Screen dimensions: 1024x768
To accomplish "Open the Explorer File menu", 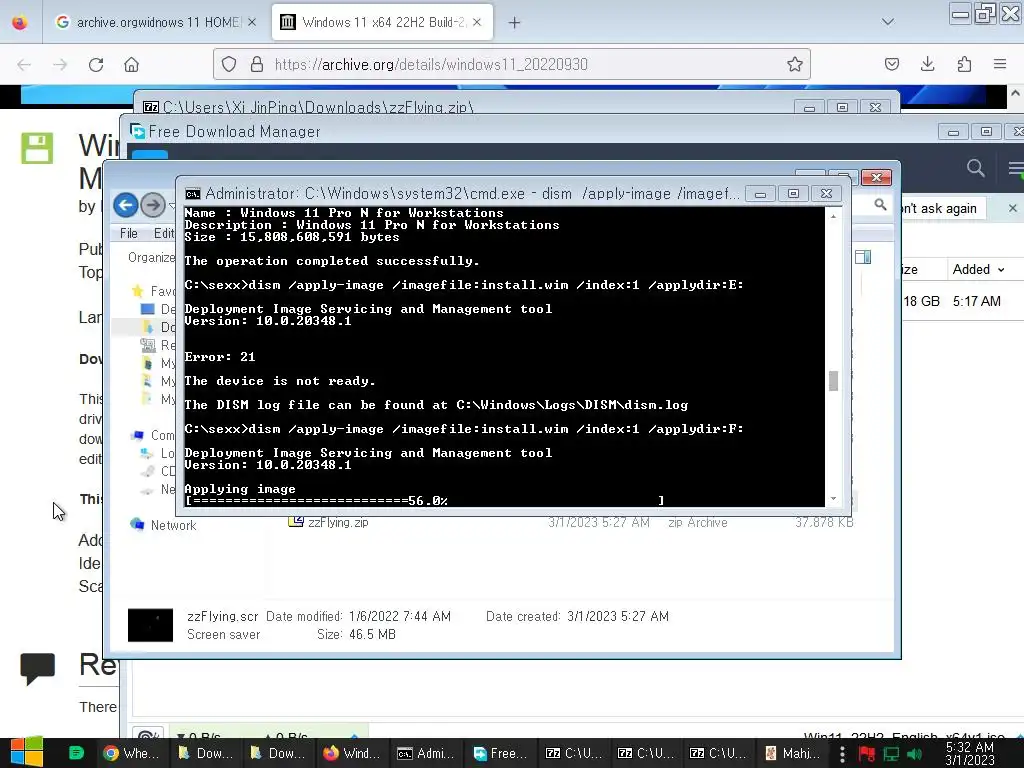I will point(129,233).
